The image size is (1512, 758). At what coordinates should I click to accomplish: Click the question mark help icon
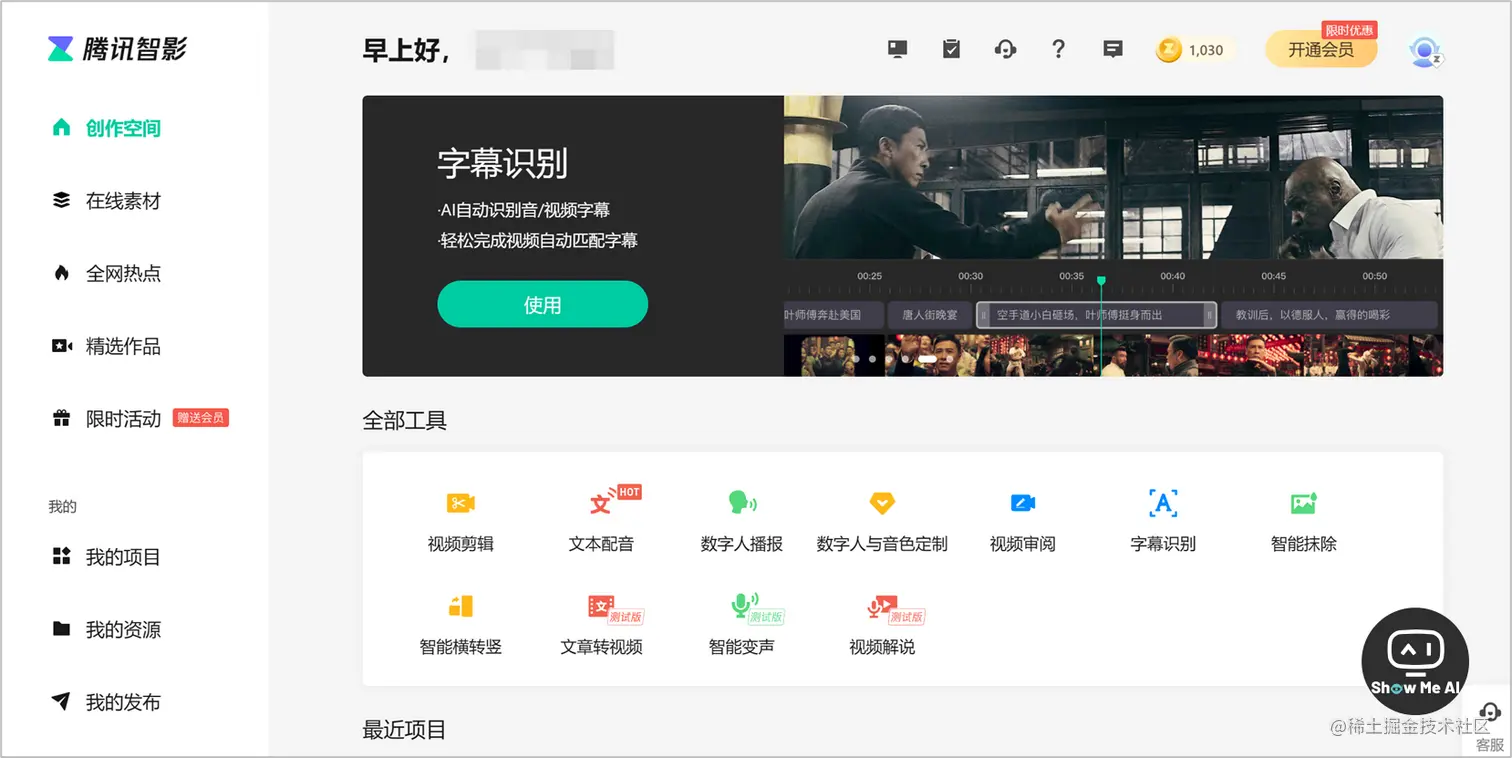click(1059, 48)
